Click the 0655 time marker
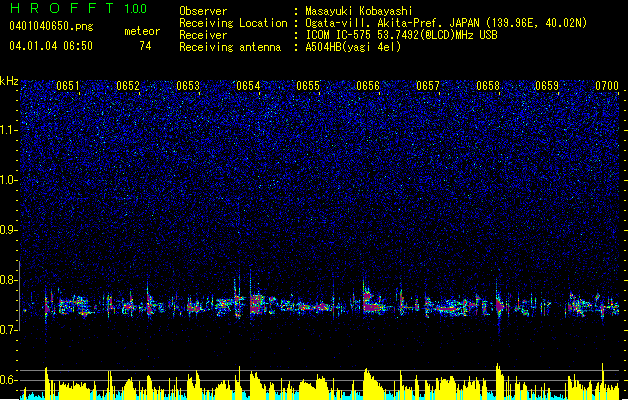The image size is (629, 400). click(x=308, y=86)
